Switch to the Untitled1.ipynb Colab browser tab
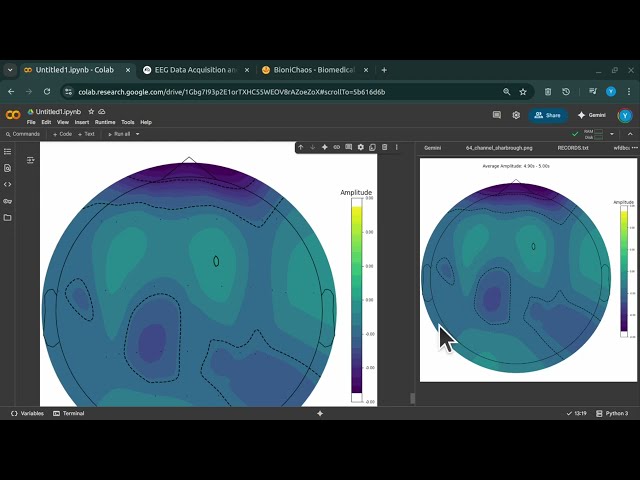This screenshot has height=480, width=640. (73, 70)
